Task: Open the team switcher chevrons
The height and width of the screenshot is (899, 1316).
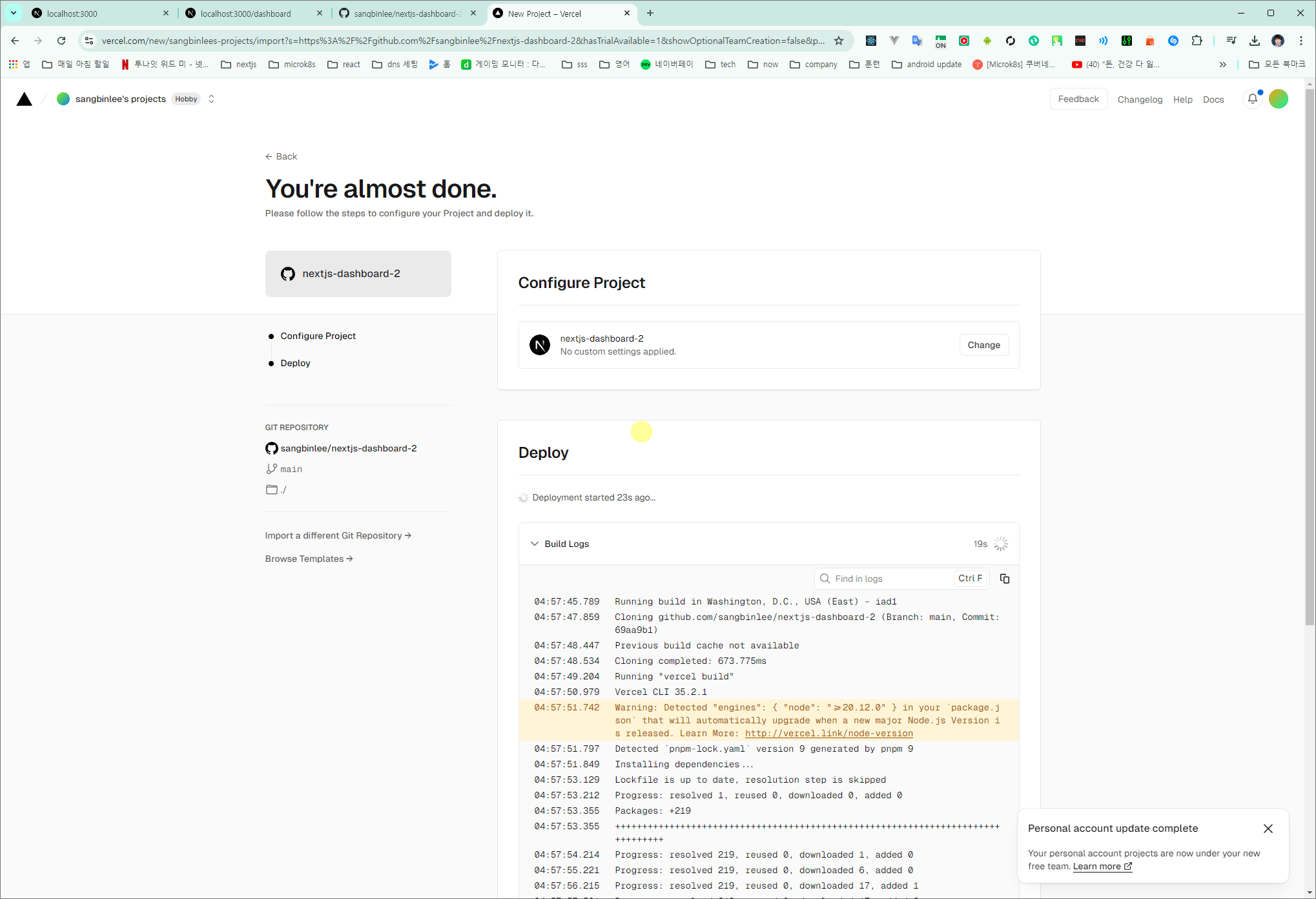Action: pyautogui.click(x=211, y=99)
